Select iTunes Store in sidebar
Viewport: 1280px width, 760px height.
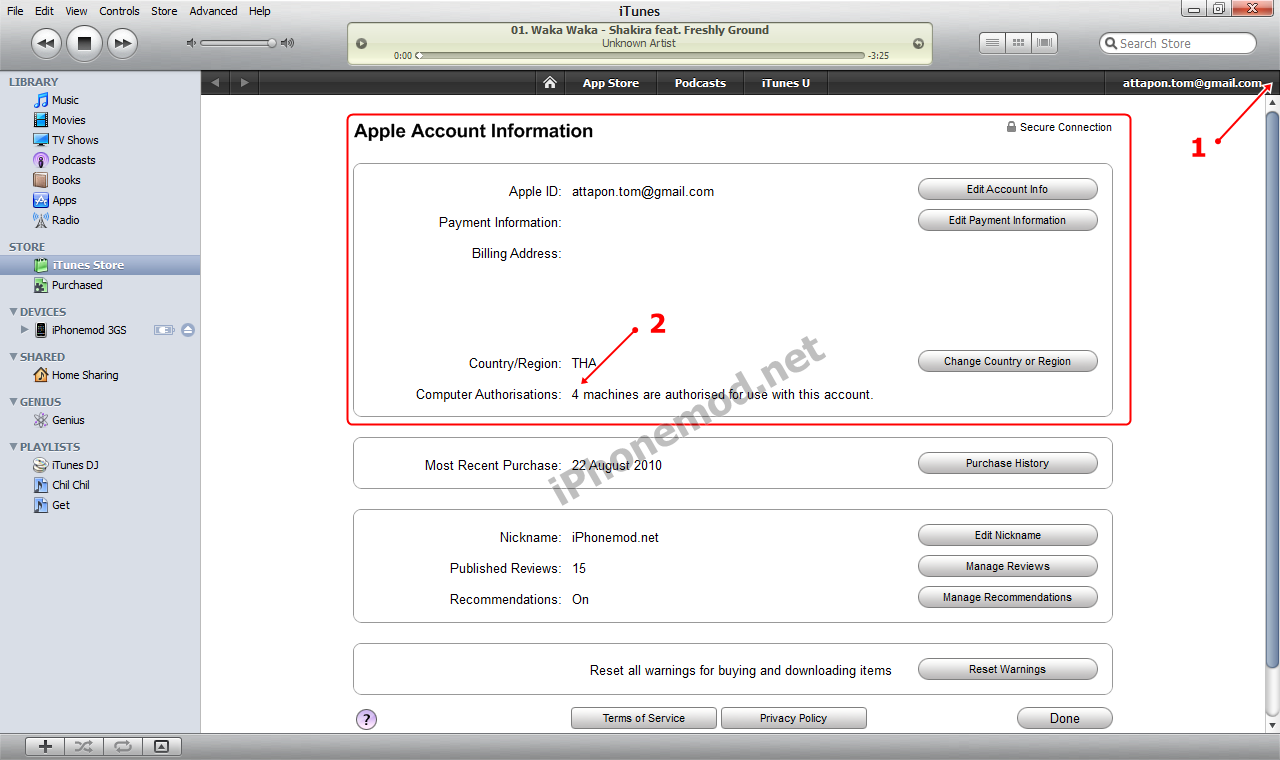(x=100, y=265)
